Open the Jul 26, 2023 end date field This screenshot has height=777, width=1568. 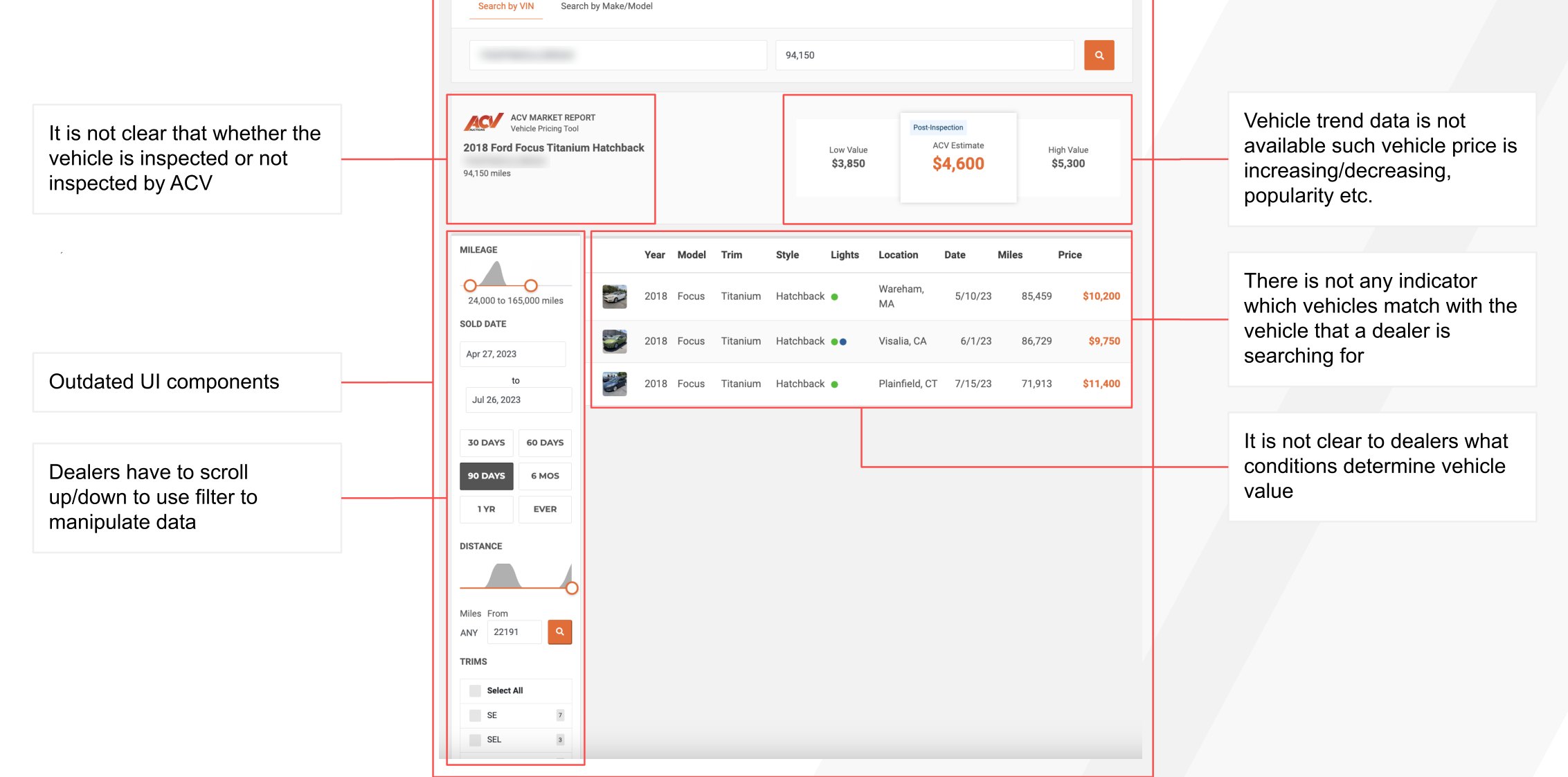519,400
